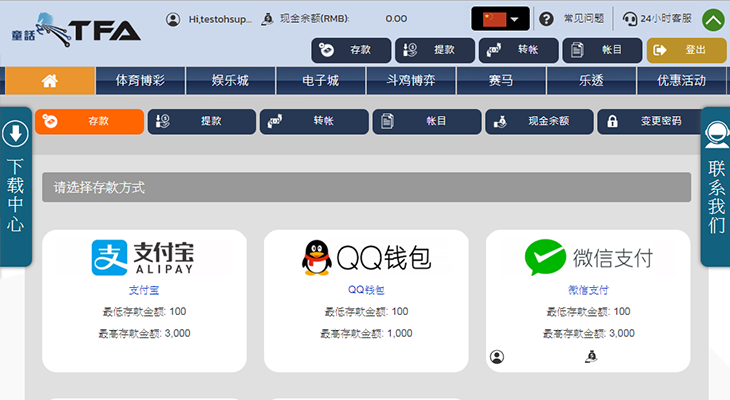The width and height of the screenshot is (730, 400).
Task: Select the 现金余额 cash balance tab
Action: click(x=539, y=122)
